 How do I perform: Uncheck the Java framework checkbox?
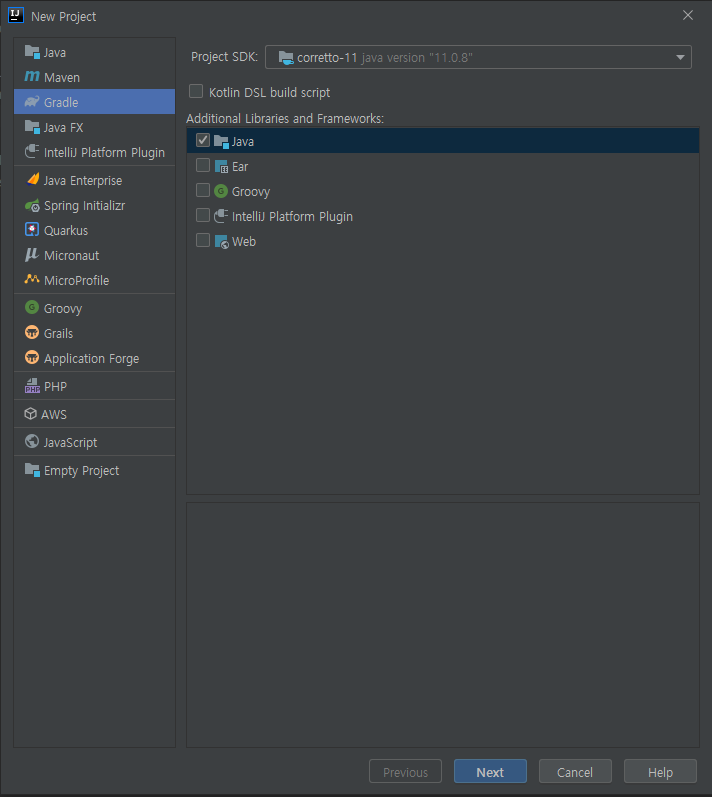pos(203,140)
